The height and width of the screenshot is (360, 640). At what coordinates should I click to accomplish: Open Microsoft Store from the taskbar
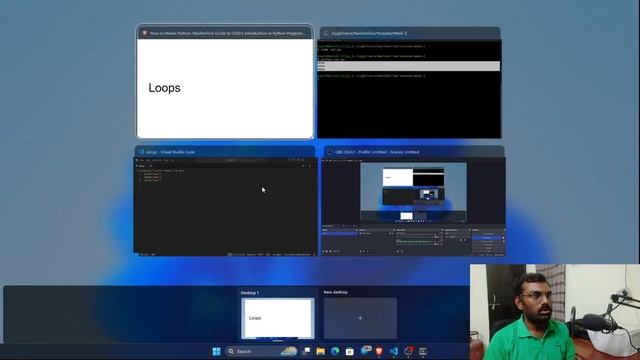click(350, 351)
